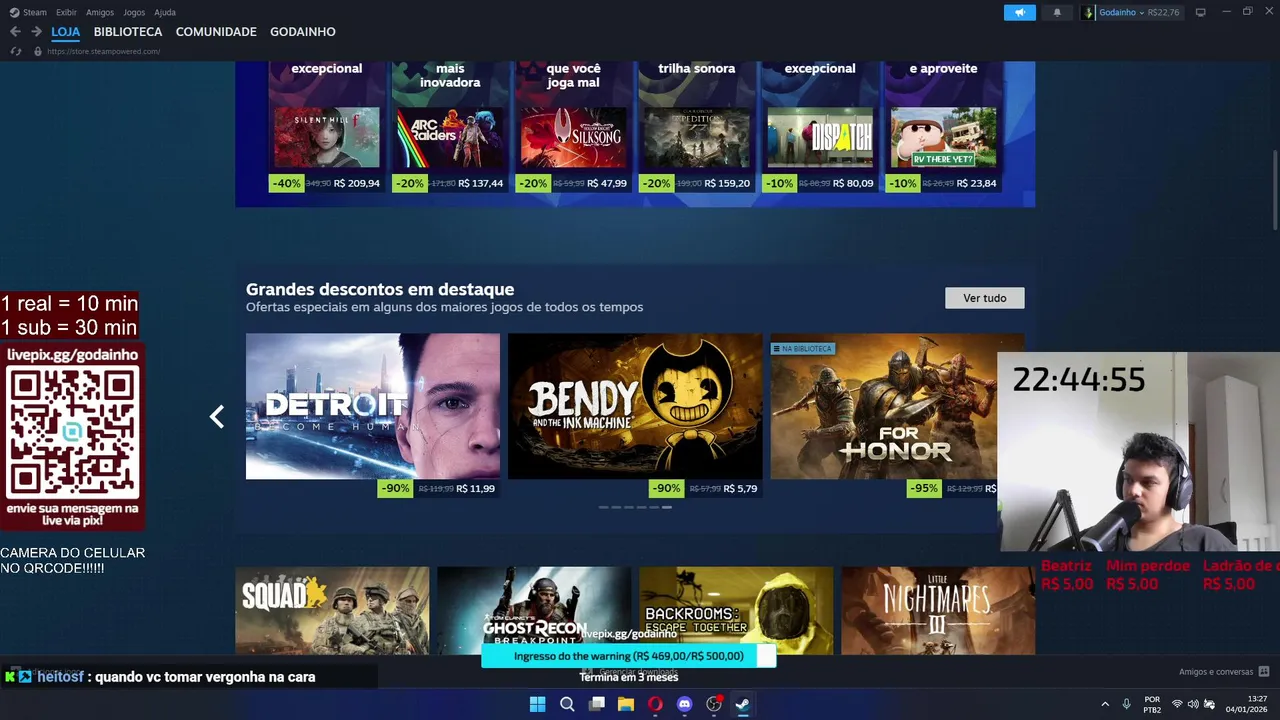
Task: Open the Silent Hill f game thumbnail
Action: click(327, 137)
